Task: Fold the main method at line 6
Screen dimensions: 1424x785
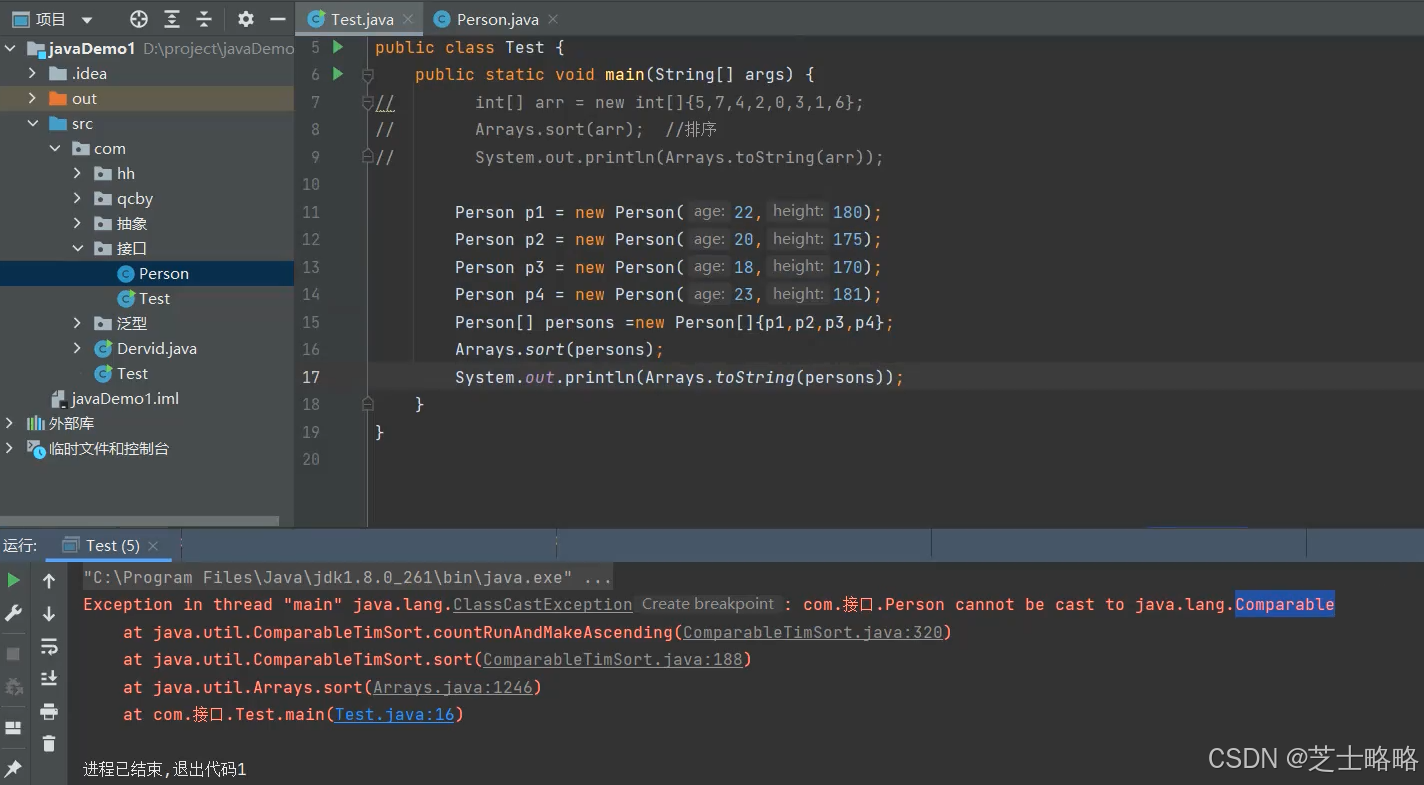Action: tap(367, 75)
